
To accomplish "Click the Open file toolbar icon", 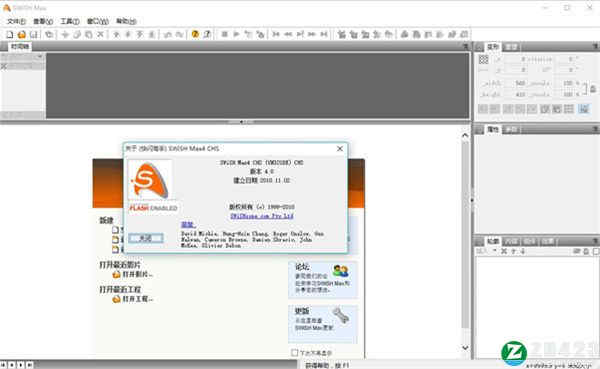I will [21, 34].
